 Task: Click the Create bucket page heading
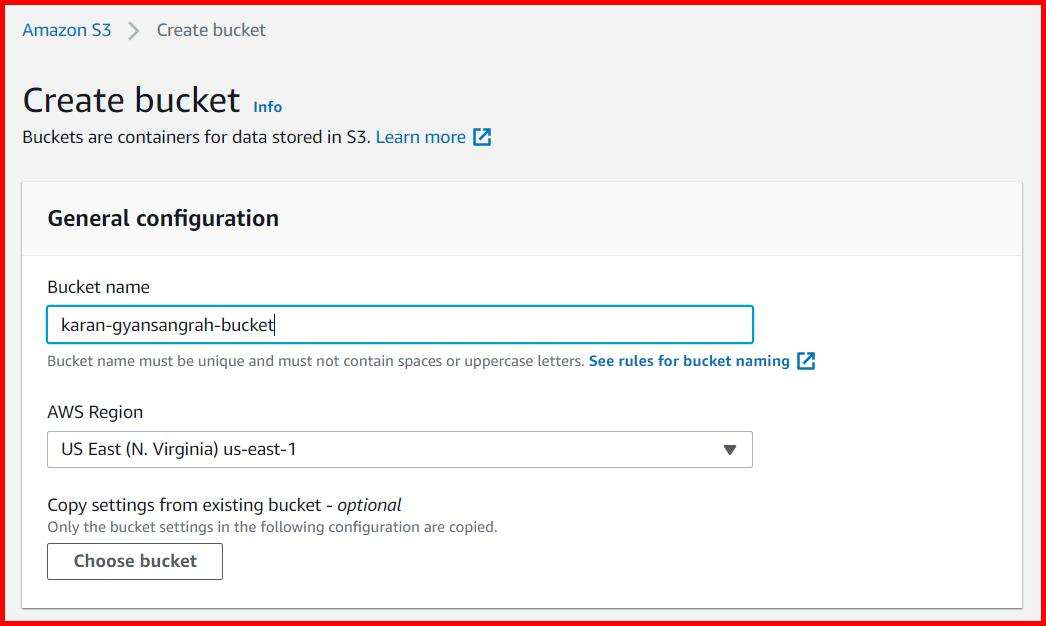pyautogui.click(x=131, y=100)
